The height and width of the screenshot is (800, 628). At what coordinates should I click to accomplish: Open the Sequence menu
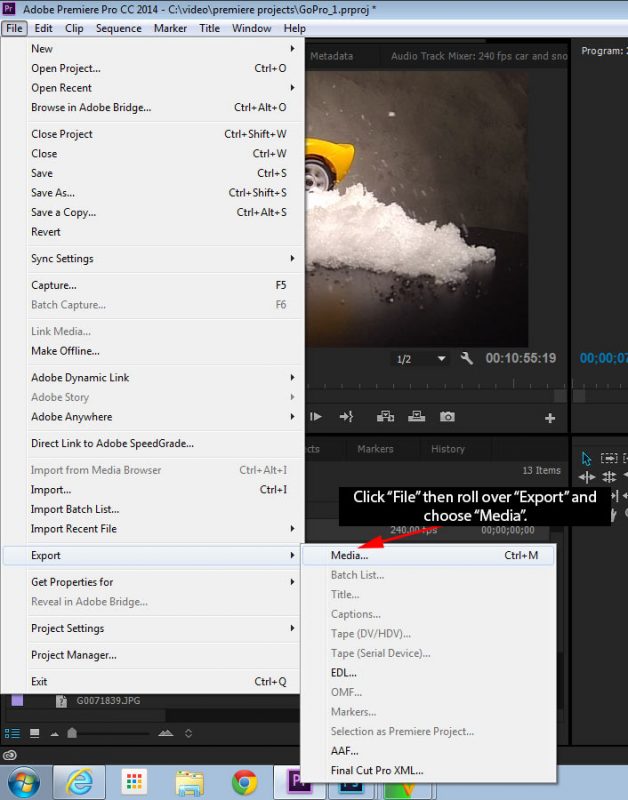coord(118,28)
